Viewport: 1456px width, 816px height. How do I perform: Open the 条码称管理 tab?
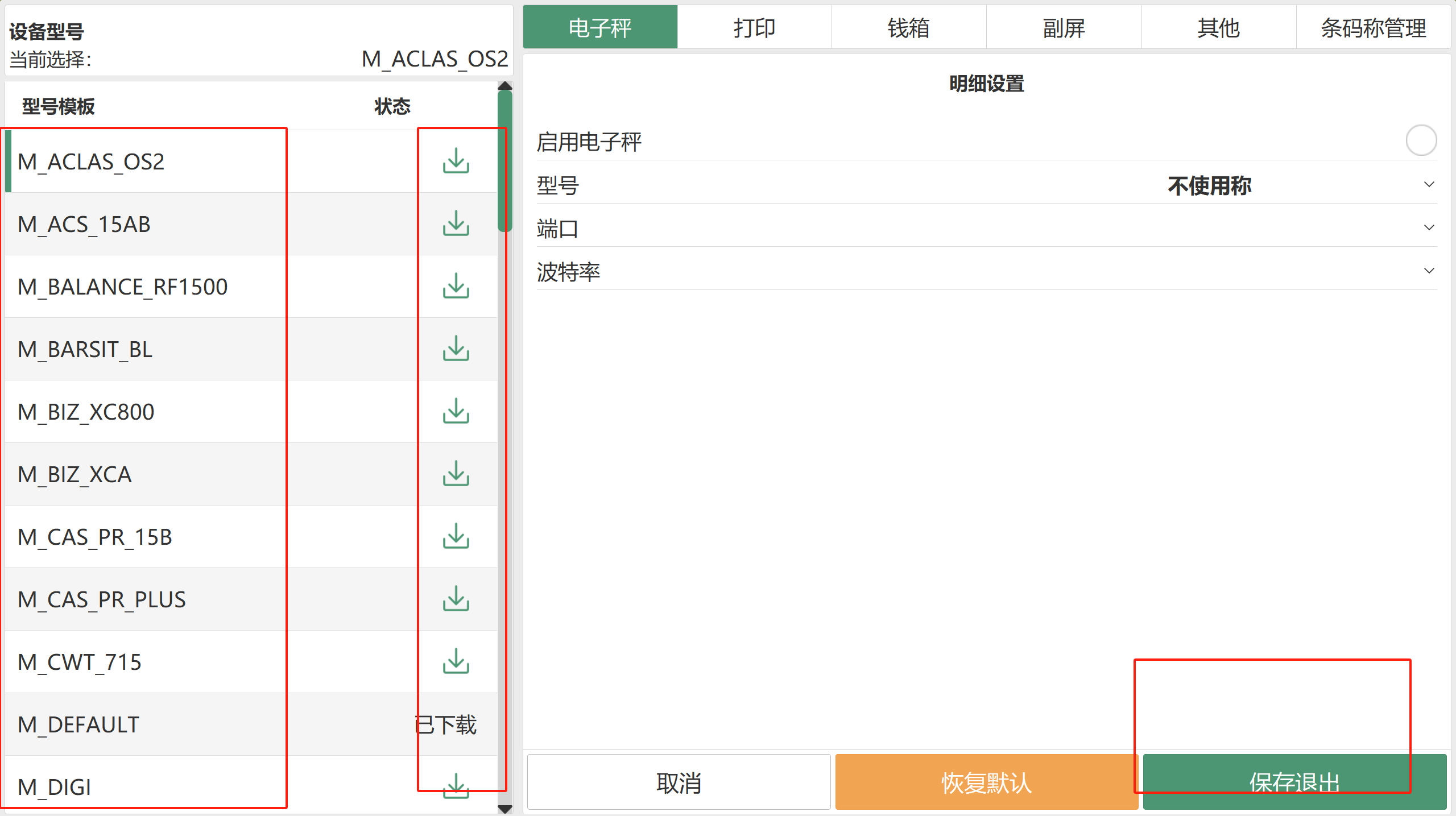[1374, 27]
